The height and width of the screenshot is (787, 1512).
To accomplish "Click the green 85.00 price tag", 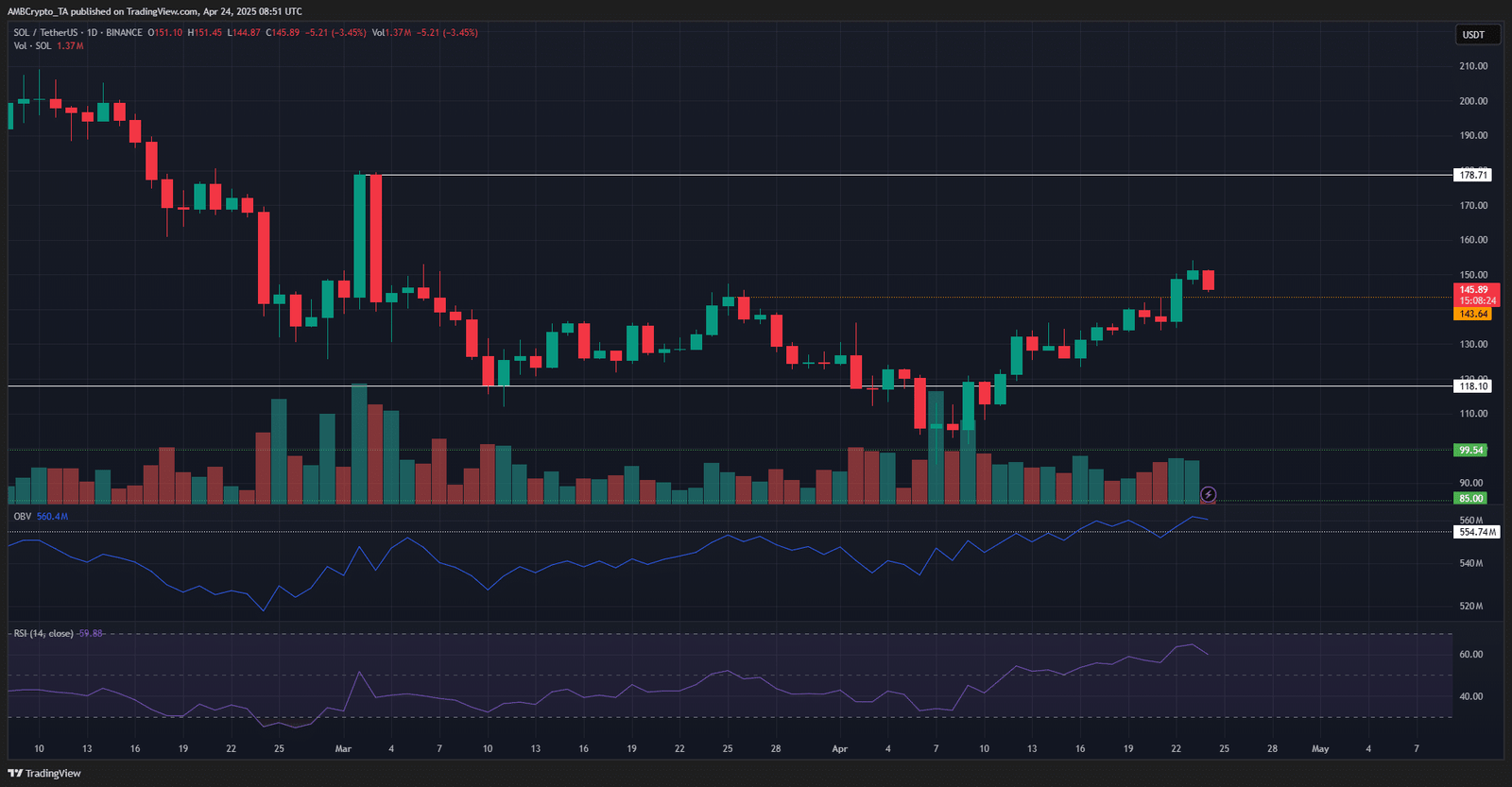I will click(x=1470, y=498).
